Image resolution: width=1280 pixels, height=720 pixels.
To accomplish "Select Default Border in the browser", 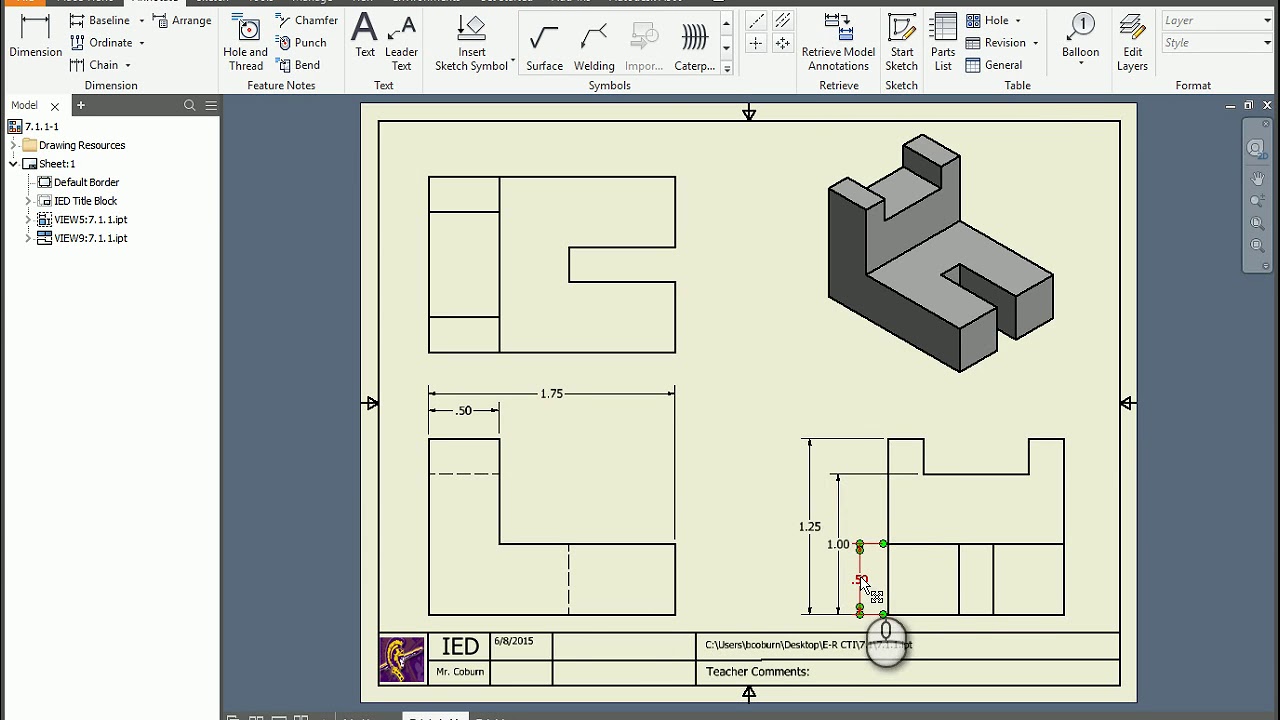I will (78, 182).
